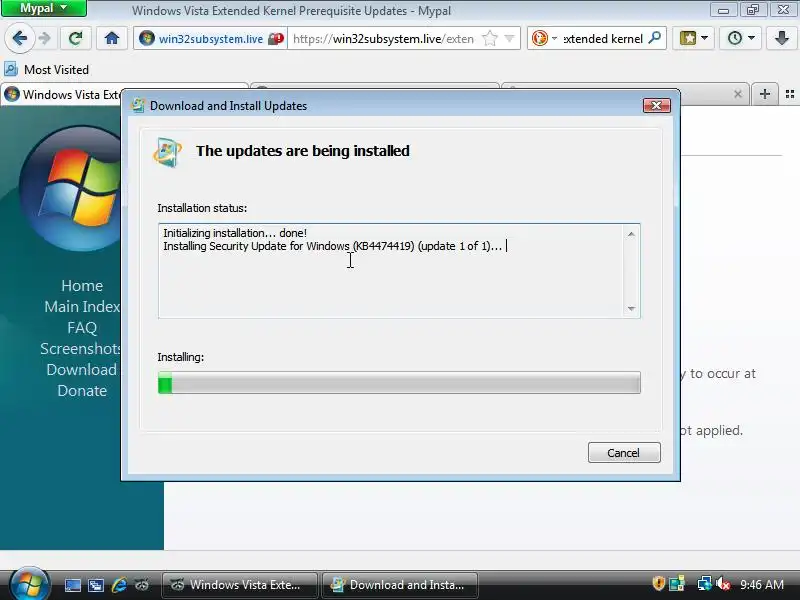Switch to the Windows Vista Ext... browser tab
The width and height of the screenshot is (800, 600).
pos(62,95)
